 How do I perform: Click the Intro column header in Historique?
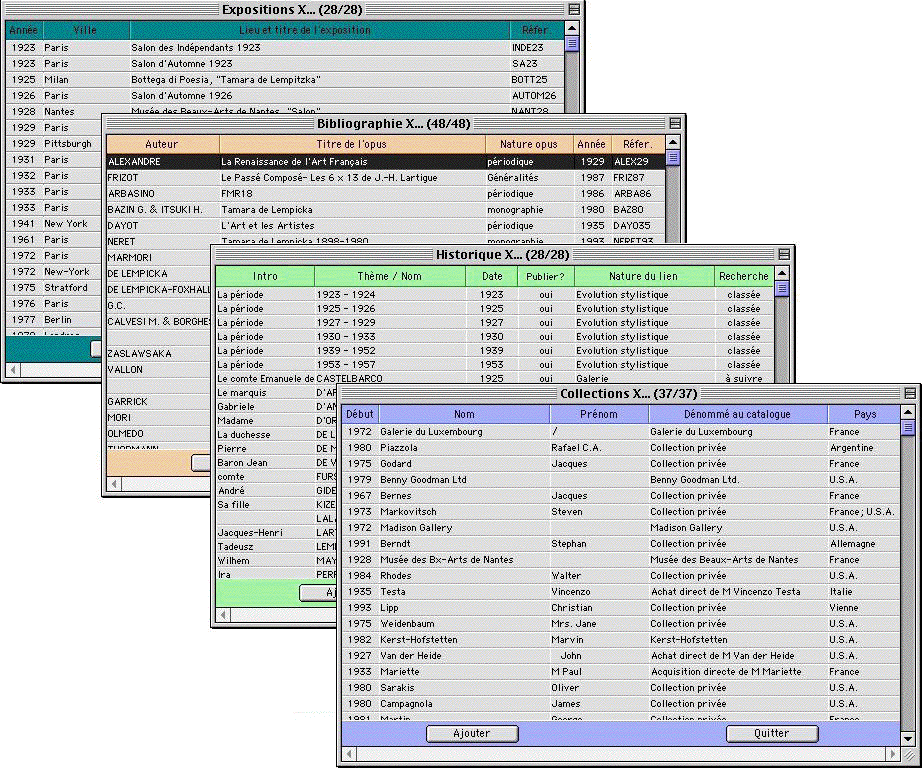pos(265,276)
